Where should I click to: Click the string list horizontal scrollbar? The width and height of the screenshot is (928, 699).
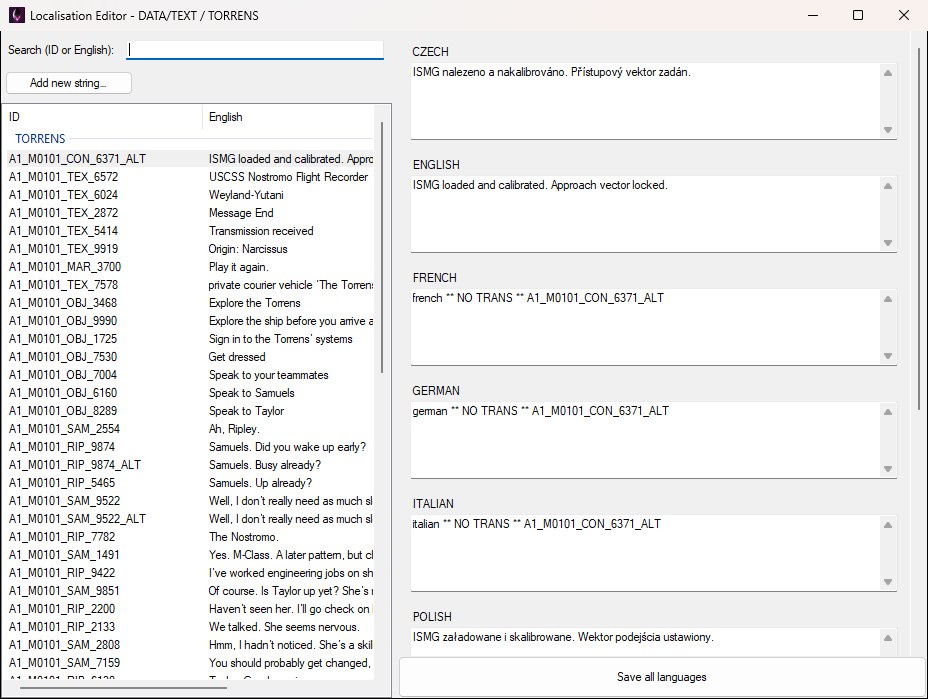[123, 688]
